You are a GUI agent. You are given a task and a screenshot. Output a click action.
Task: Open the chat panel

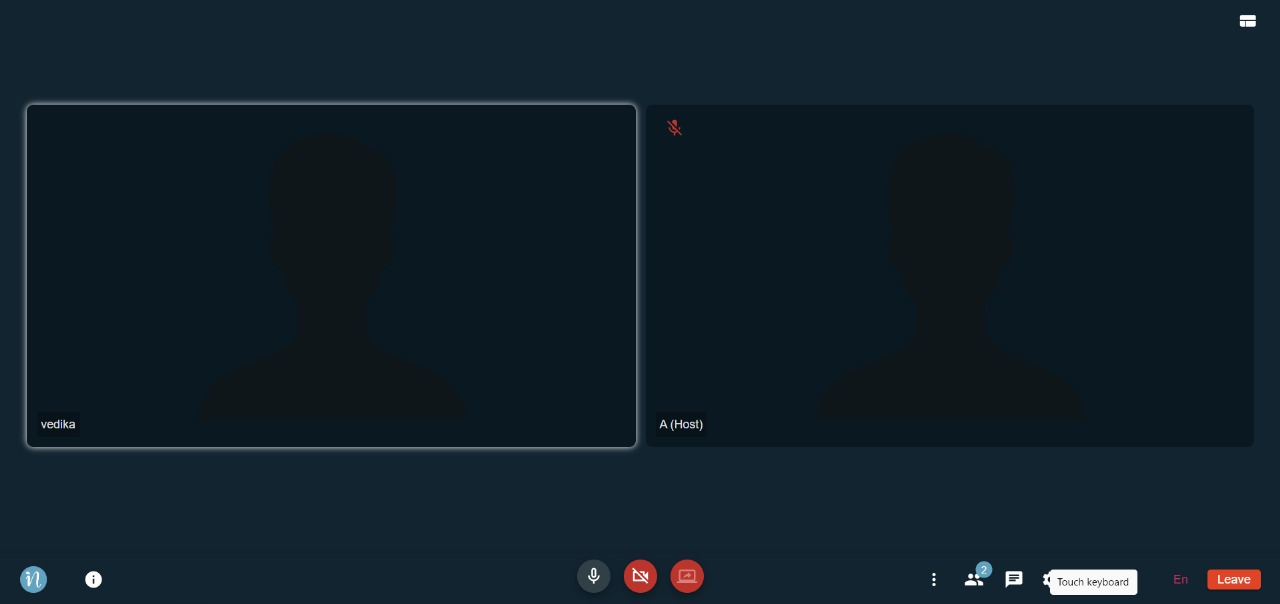(1013, 579)
